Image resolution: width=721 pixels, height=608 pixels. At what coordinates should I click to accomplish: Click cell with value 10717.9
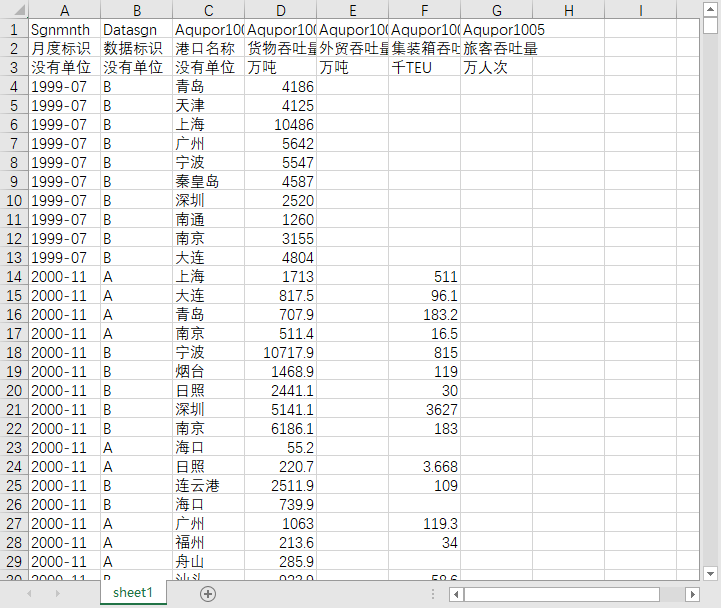[x=280, y=353]
